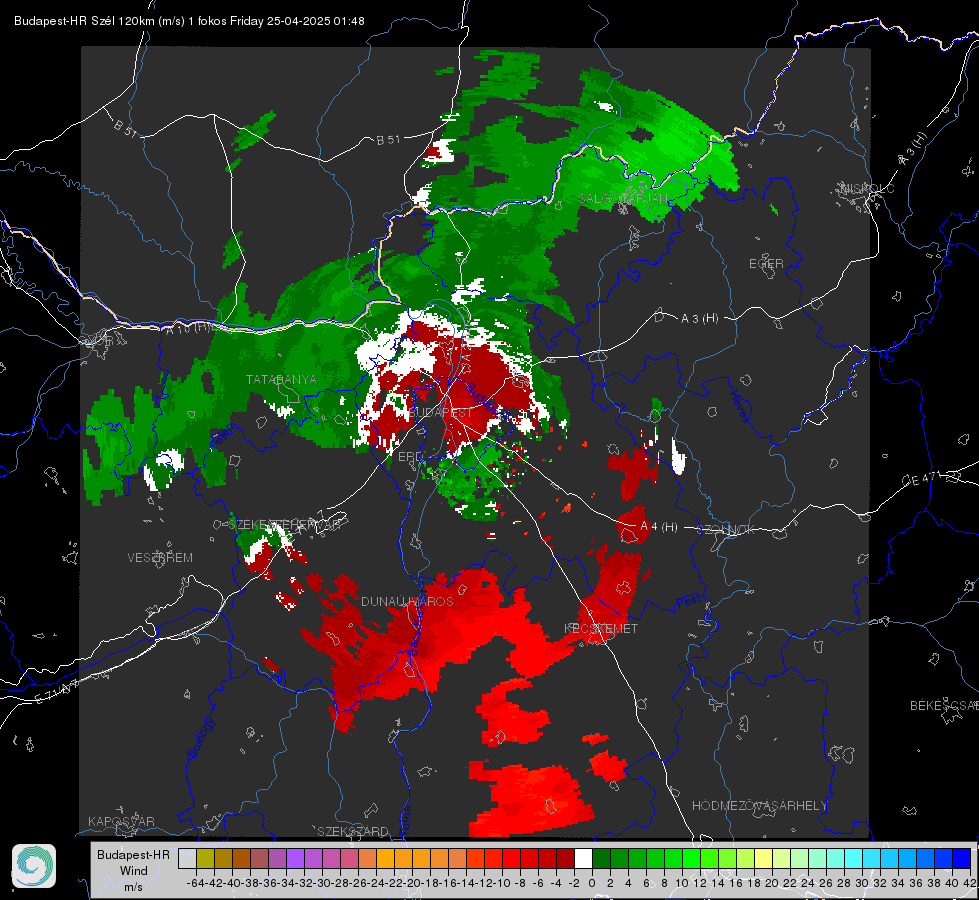Click the ÉRD town label
This screenshot has width=979, height=900.
tap(410, 457)
